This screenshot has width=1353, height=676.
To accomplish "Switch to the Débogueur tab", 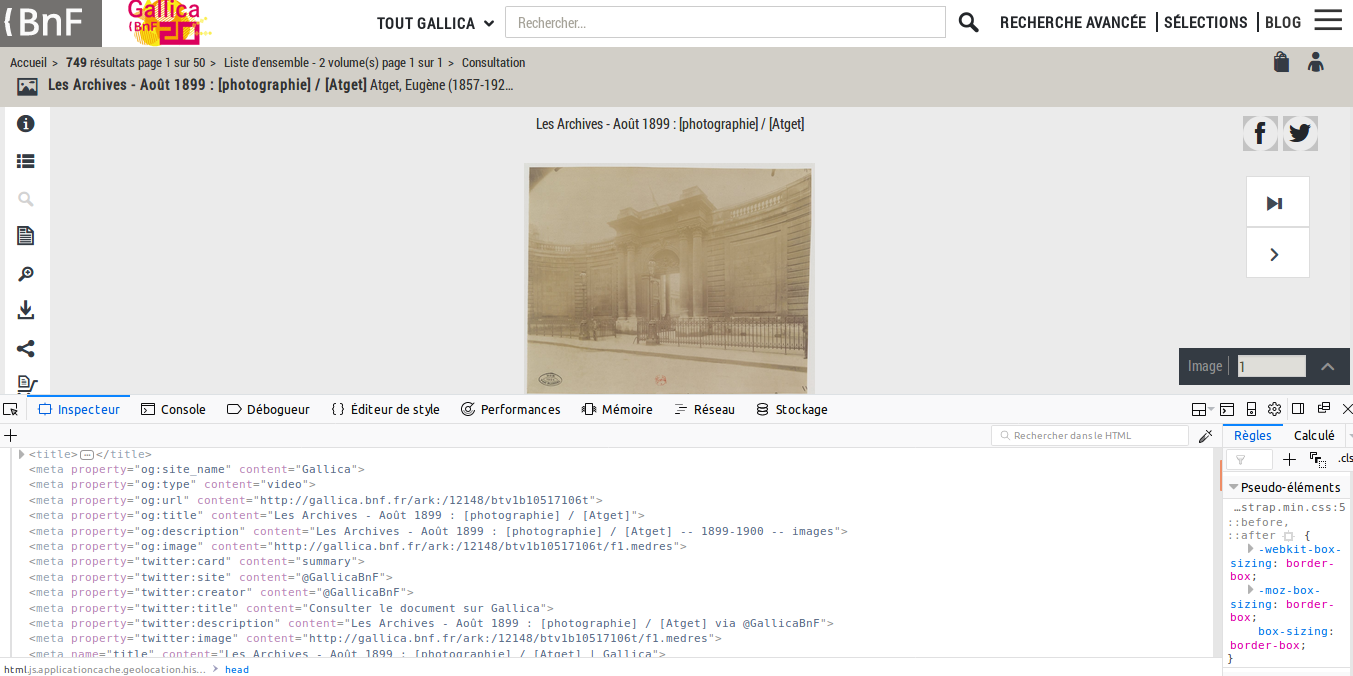I will click(x=268, y=409).
